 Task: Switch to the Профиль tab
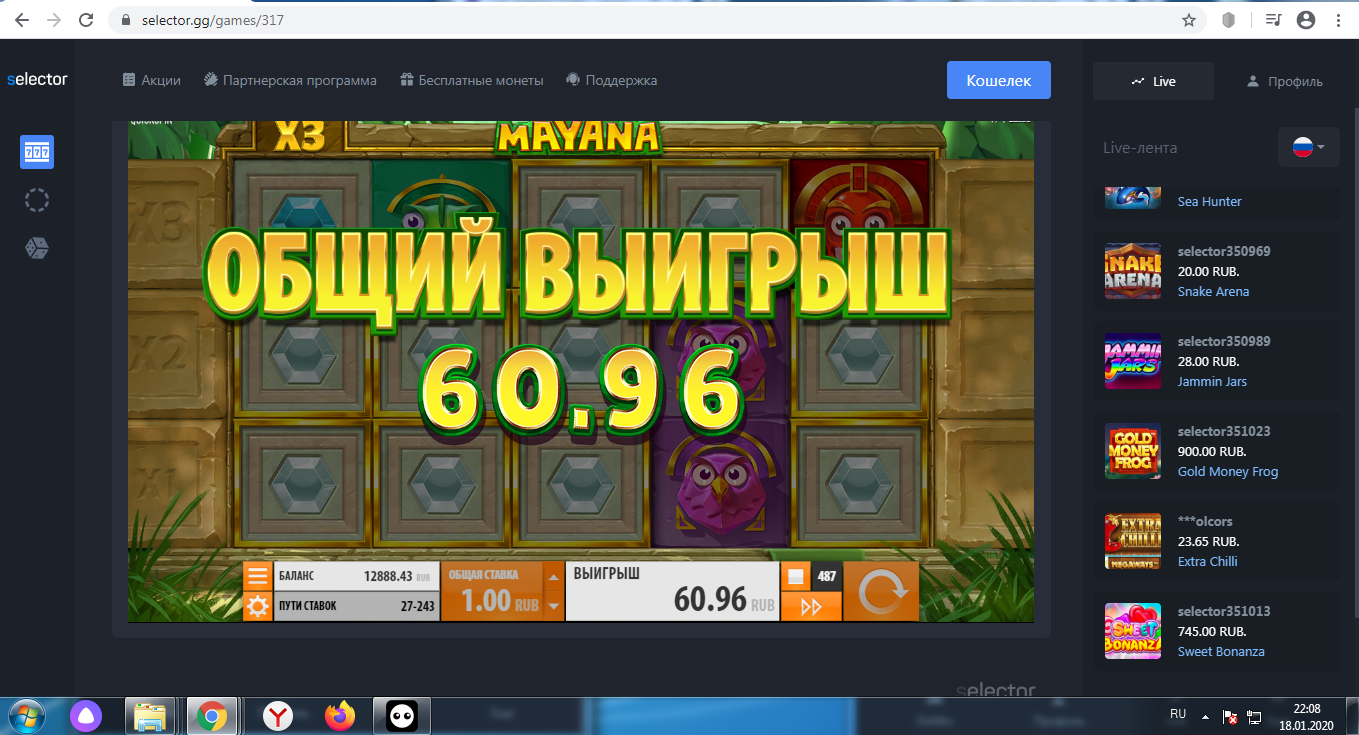click(x=1284, y=81)
